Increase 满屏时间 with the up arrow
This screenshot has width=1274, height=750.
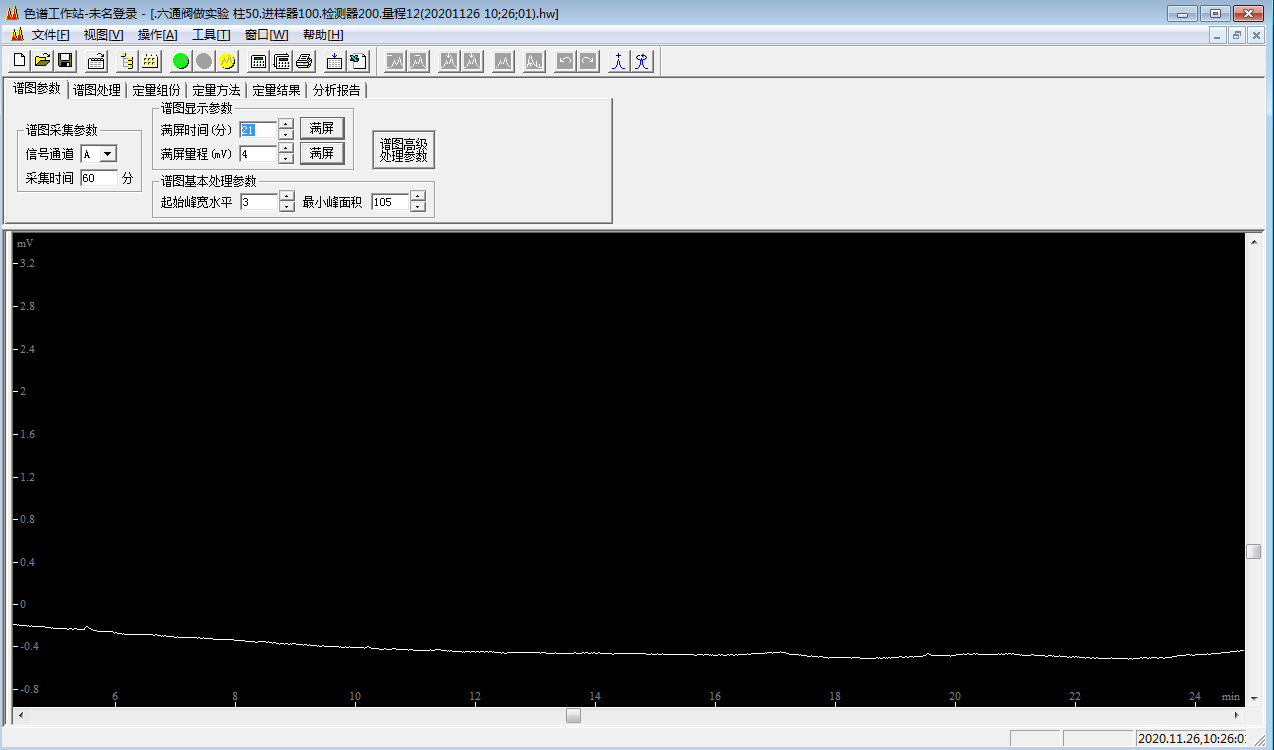coord(286,124)
